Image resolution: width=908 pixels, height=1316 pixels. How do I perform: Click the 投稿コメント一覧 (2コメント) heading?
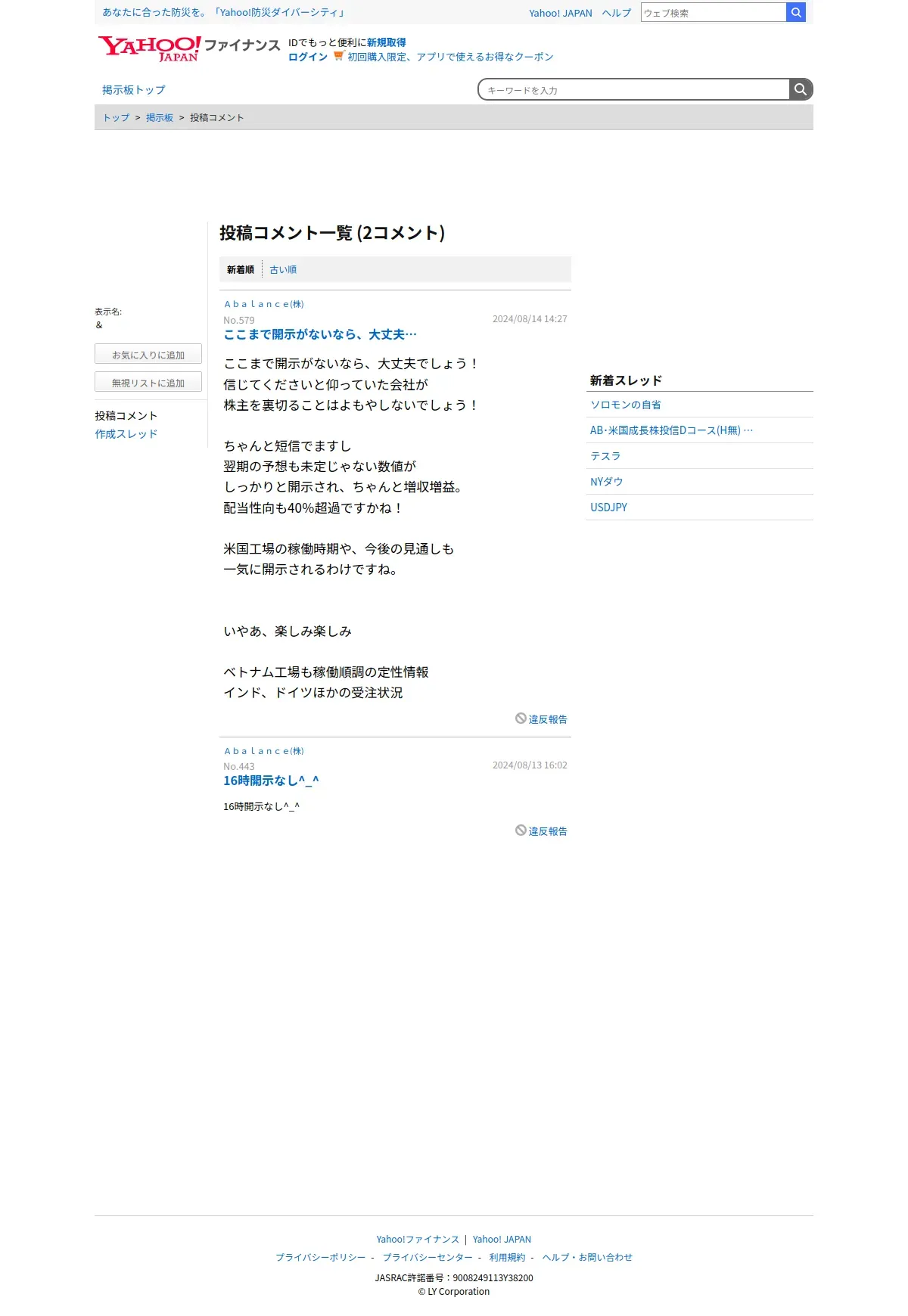332,232
